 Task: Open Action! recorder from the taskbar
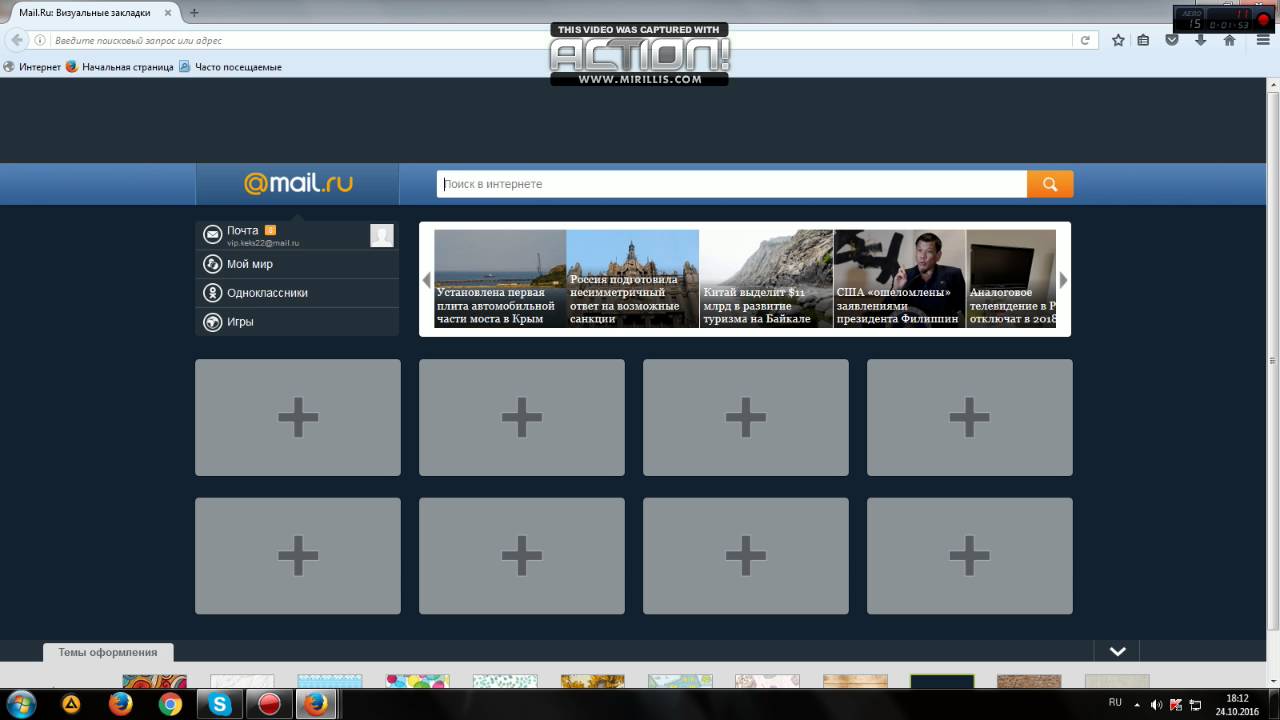(x=268, y=704)
